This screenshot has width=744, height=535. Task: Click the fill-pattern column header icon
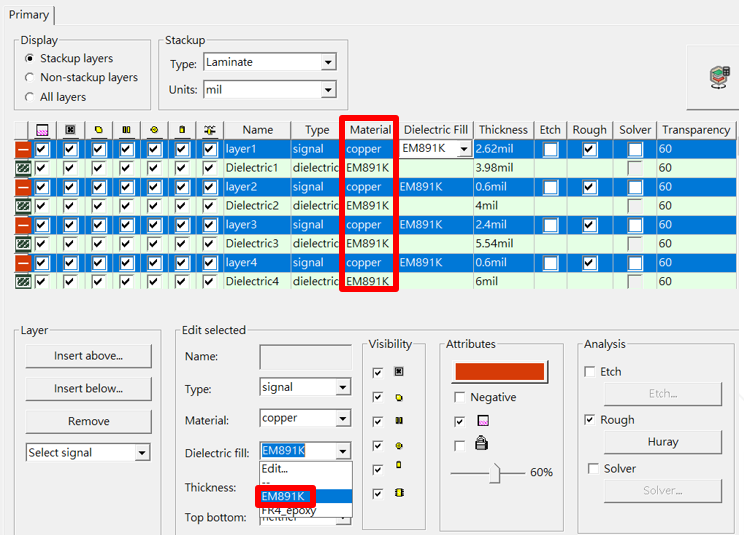coord(42,130)
